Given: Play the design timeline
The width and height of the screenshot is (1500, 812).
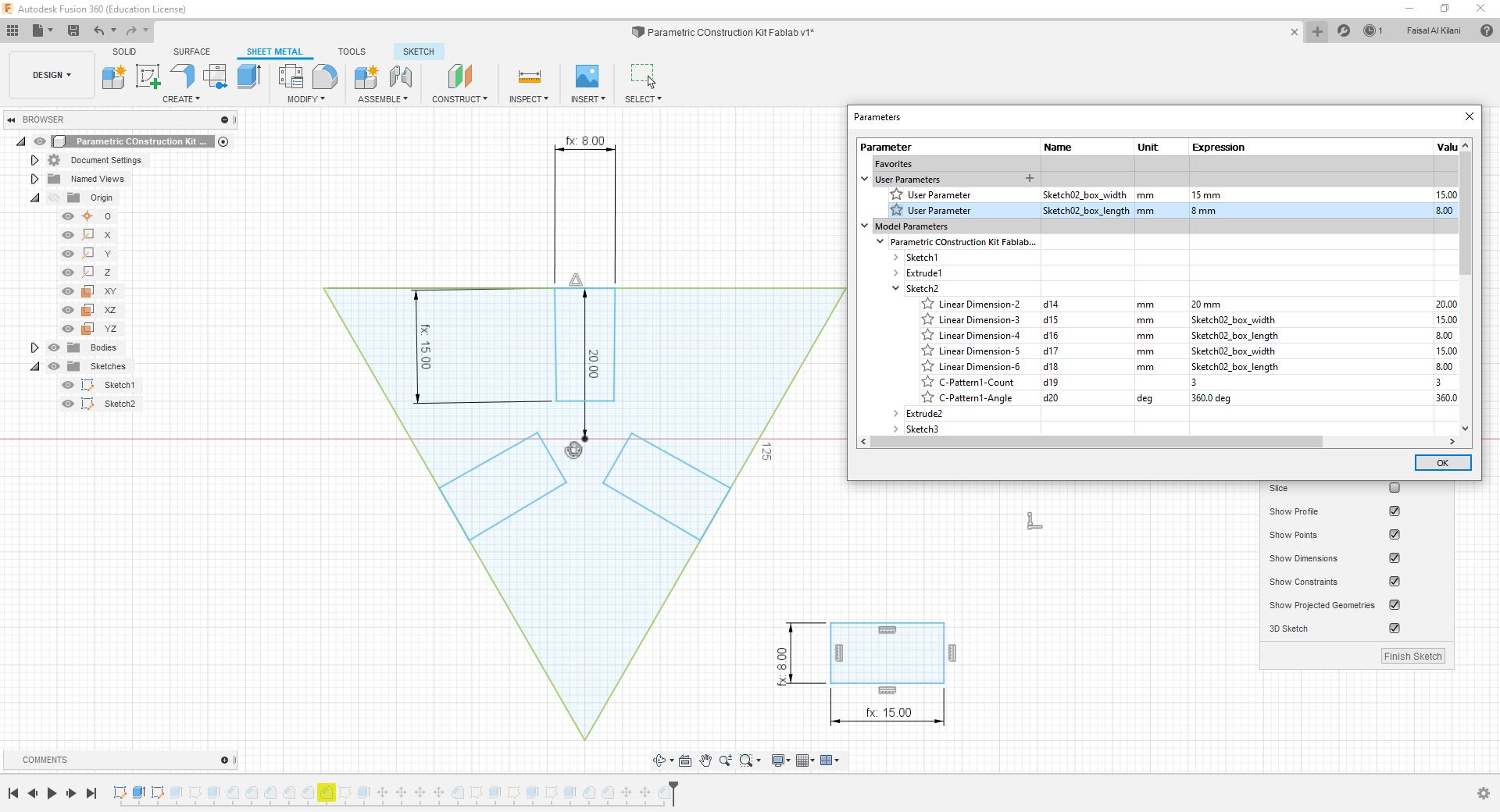Looking at the screenshot, I should coord(52,793).
